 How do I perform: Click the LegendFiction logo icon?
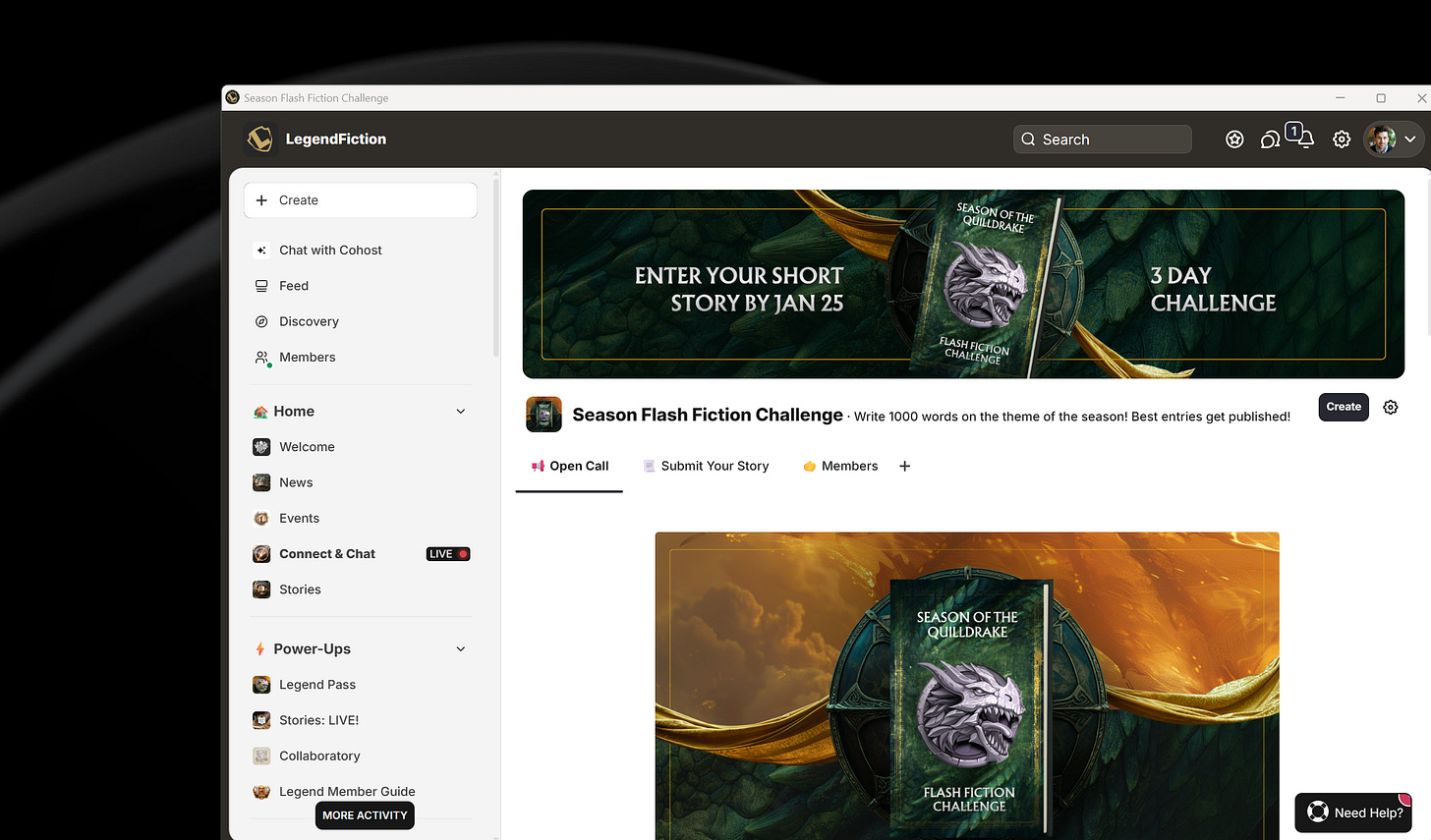pyautogui.click(x=260, y=139)
